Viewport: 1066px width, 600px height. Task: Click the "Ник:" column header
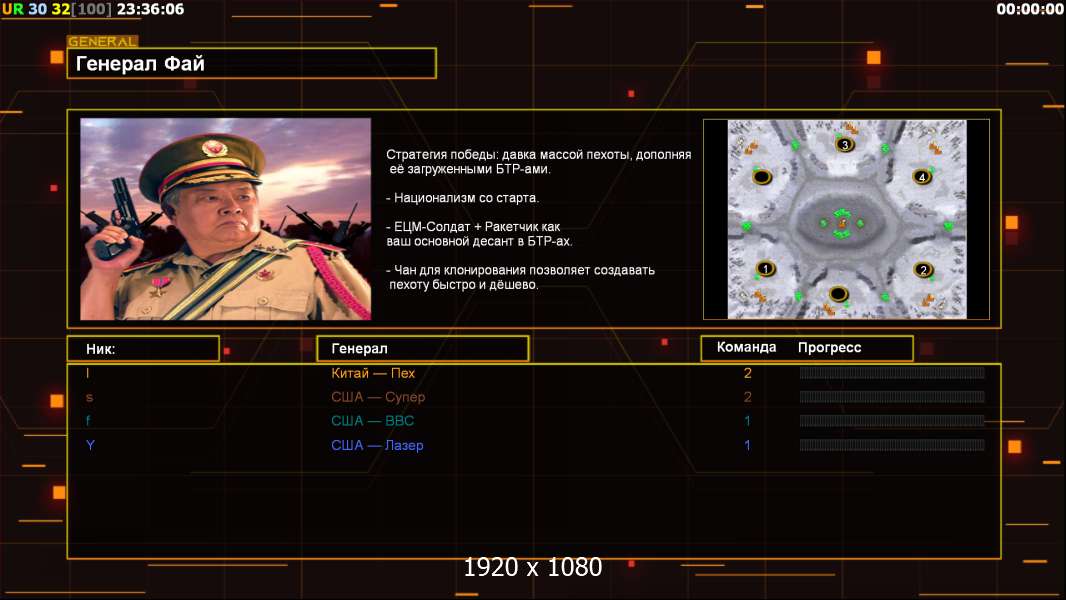coord(143,349)
